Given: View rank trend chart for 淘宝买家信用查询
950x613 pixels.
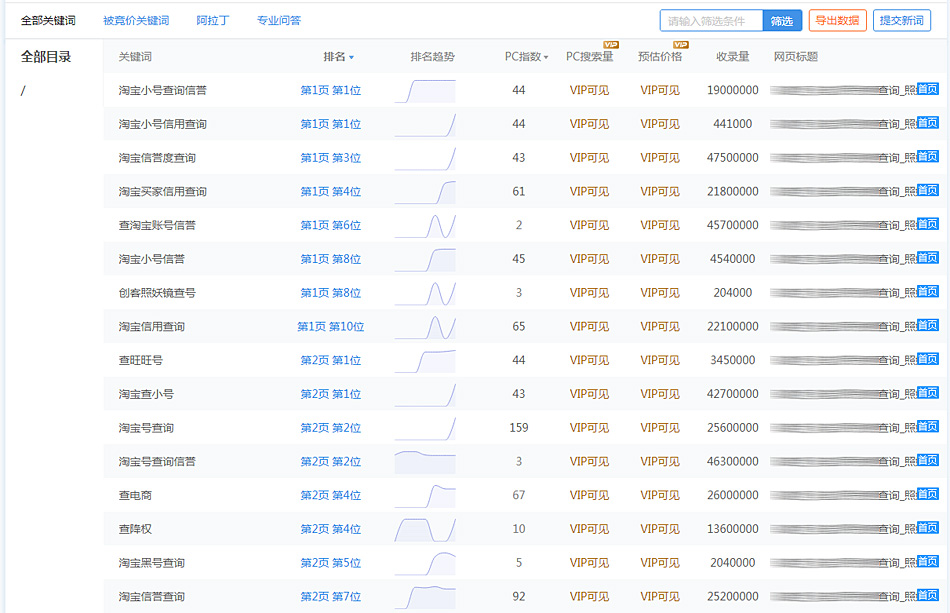Looking at the screenshot, I should point(425,192).
